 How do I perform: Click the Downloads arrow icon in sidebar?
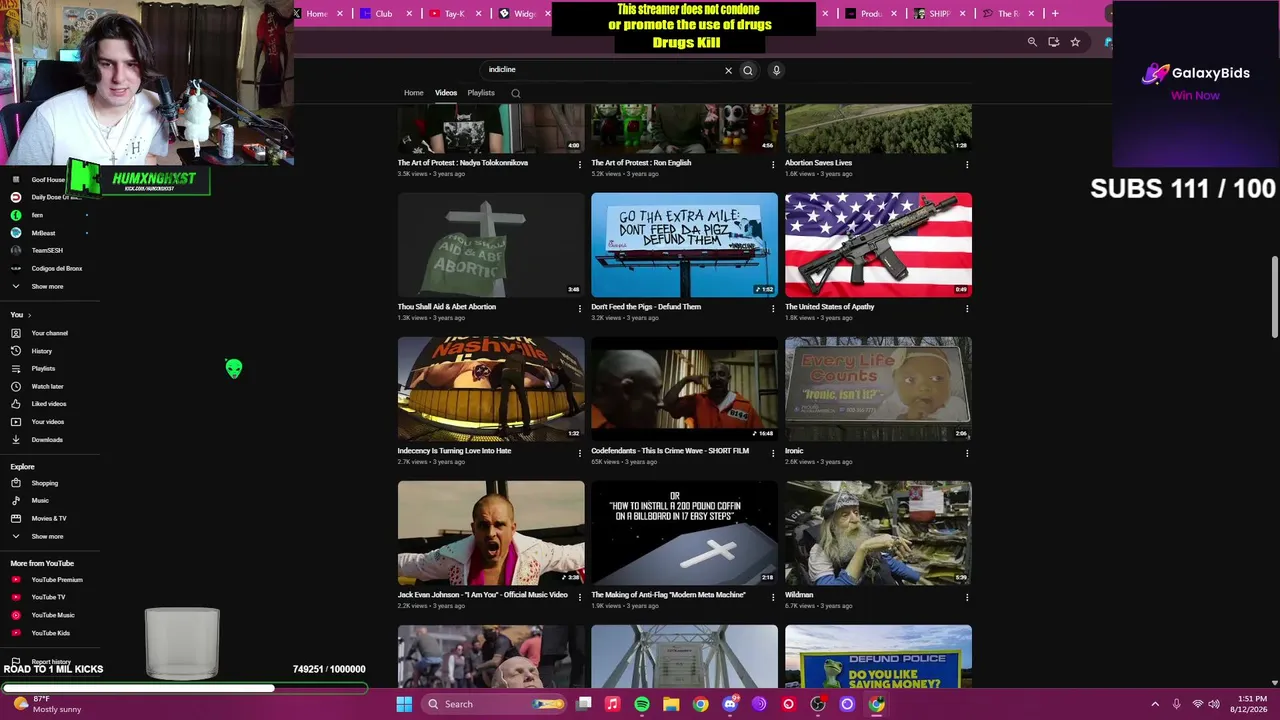tap(16, 439)
